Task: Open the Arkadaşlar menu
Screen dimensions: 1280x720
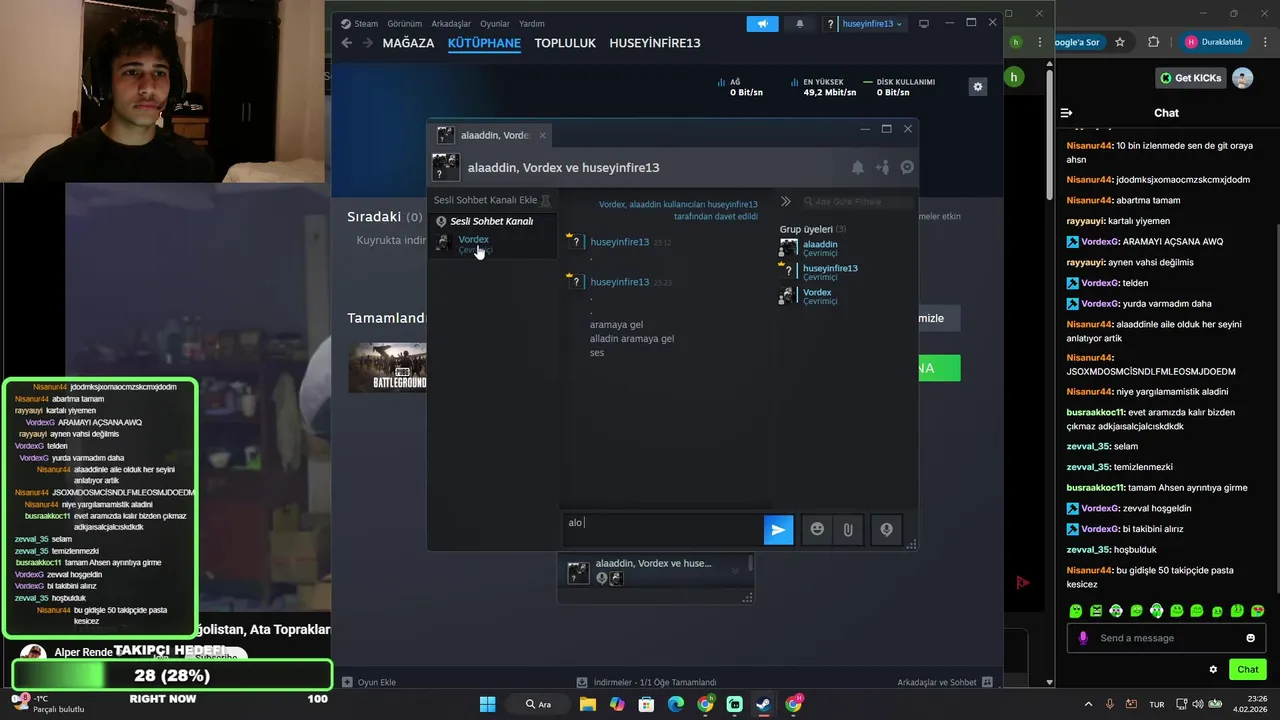Action: click(451, 24)
